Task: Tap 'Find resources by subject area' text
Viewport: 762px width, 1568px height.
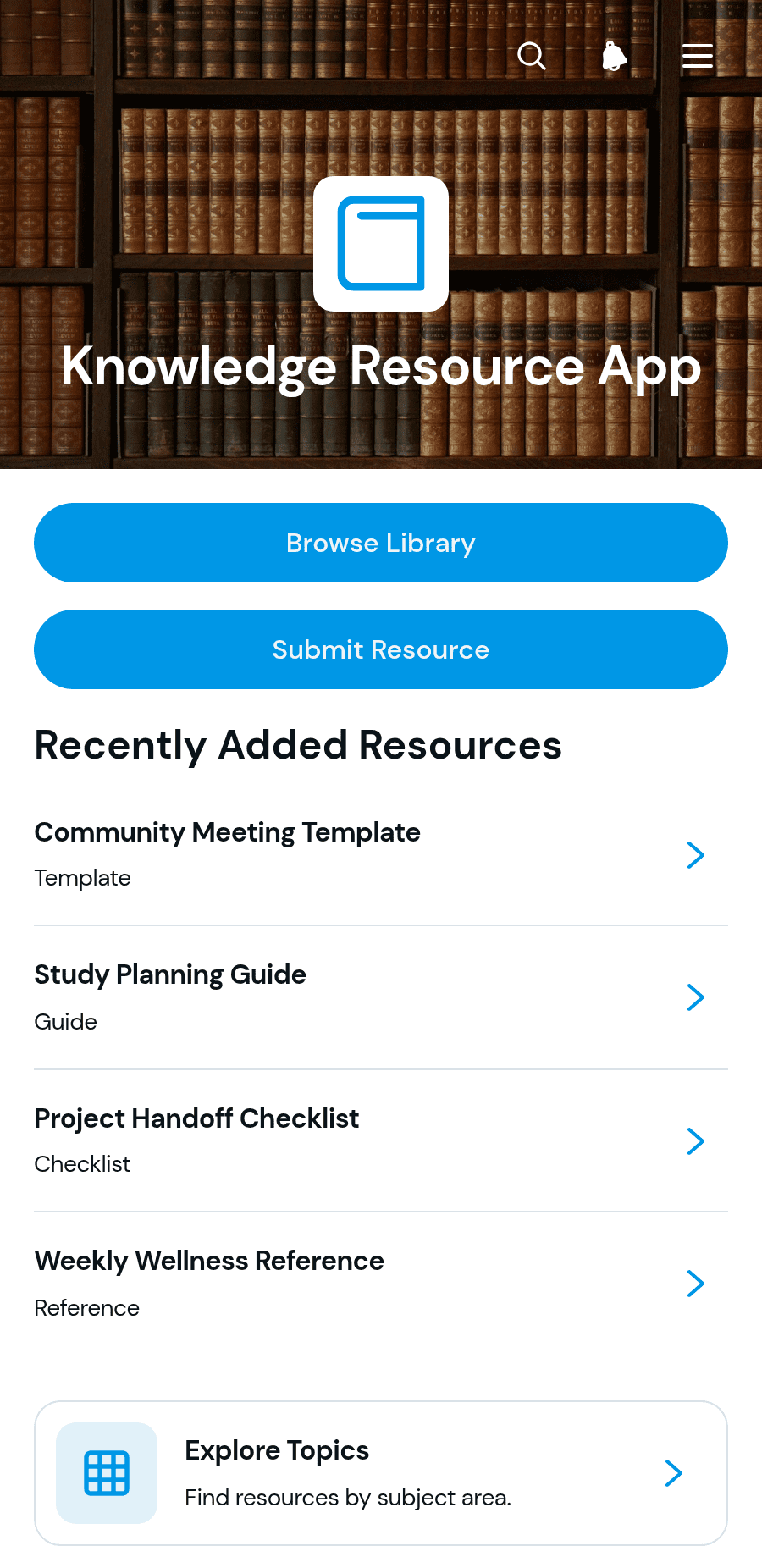Action: click(x=348, y=1498)
